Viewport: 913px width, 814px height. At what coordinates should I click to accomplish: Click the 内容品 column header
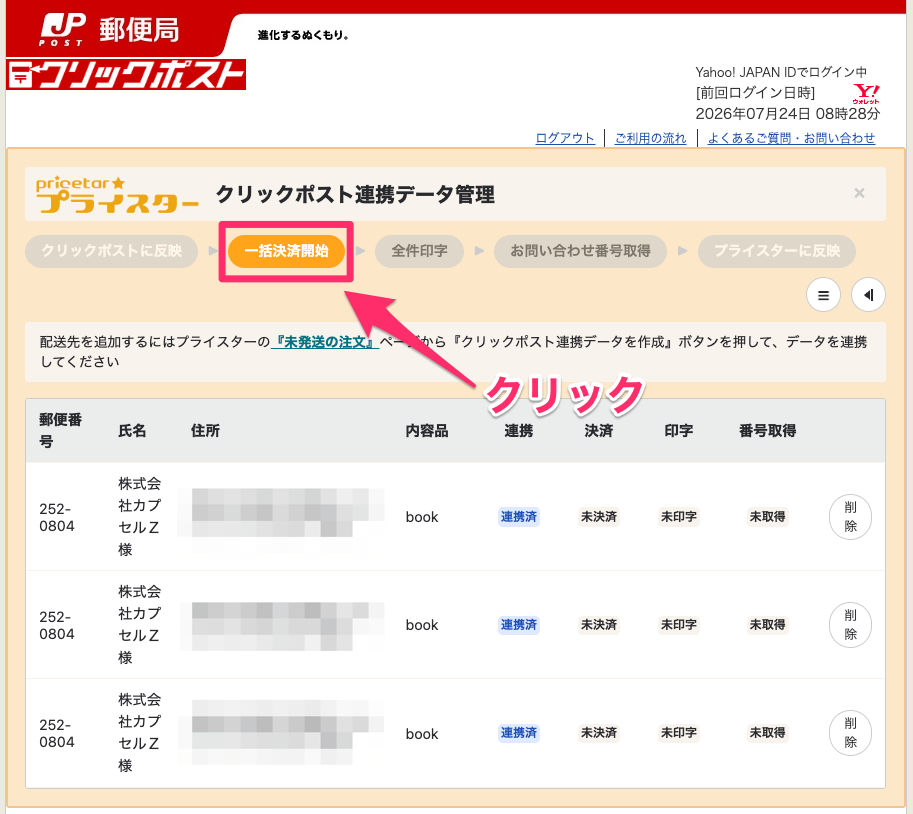coord(427,431)
